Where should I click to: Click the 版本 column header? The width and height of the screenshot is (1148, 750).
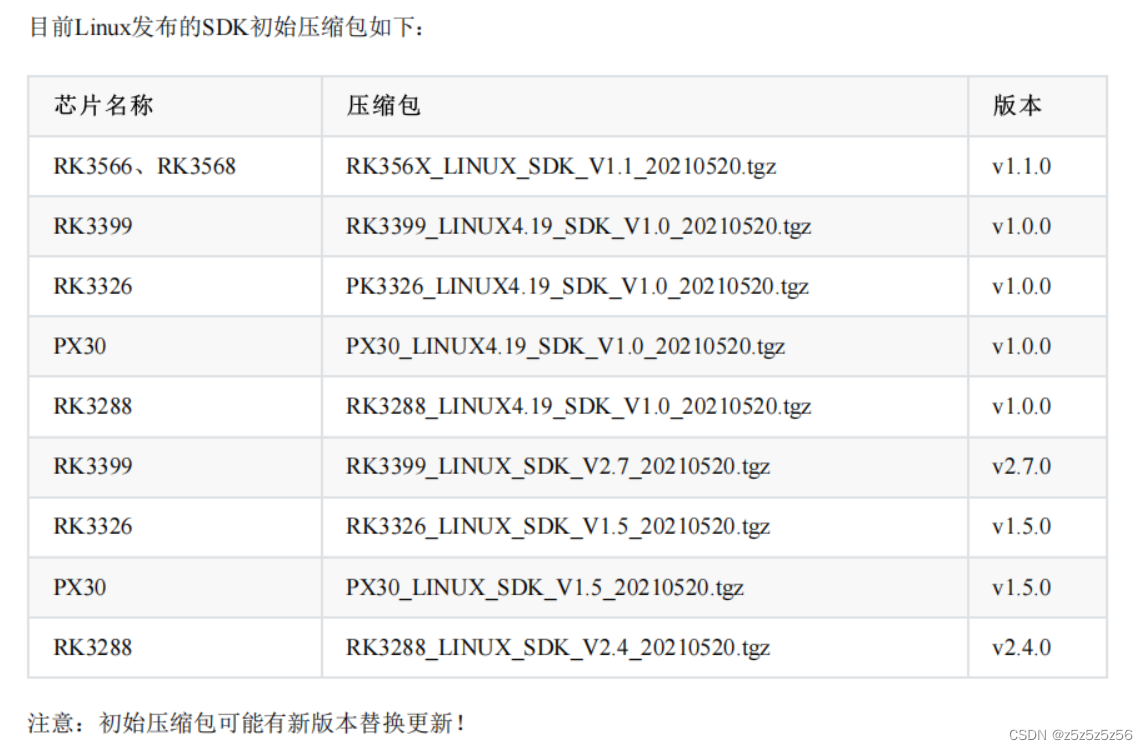coord(1017,106)
